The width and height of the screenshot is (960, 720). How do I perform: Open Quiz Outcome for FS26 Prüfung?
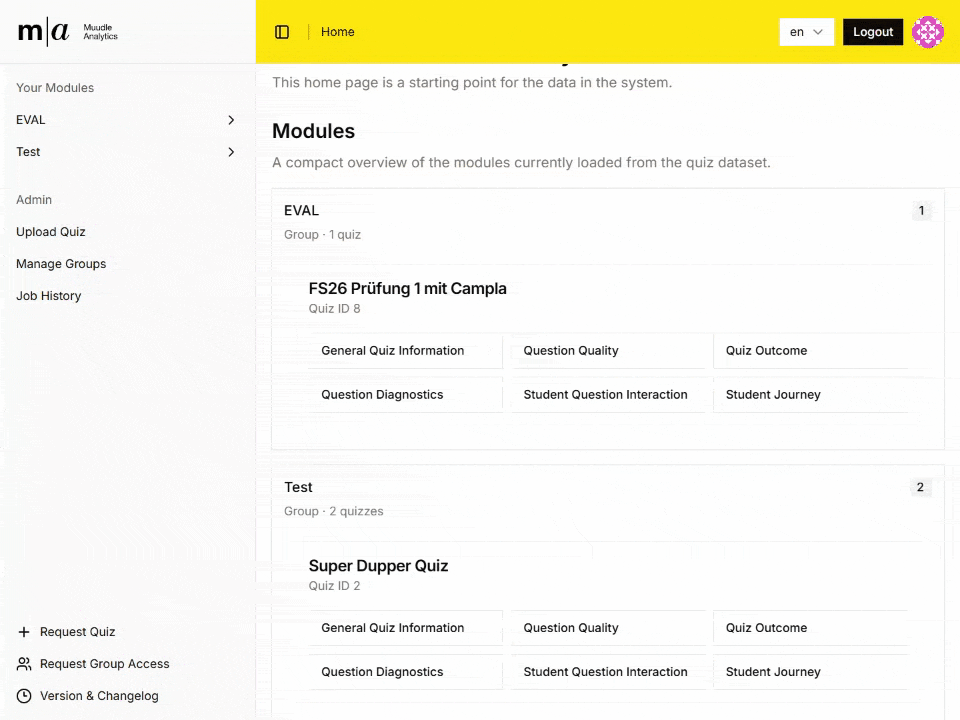811,351
